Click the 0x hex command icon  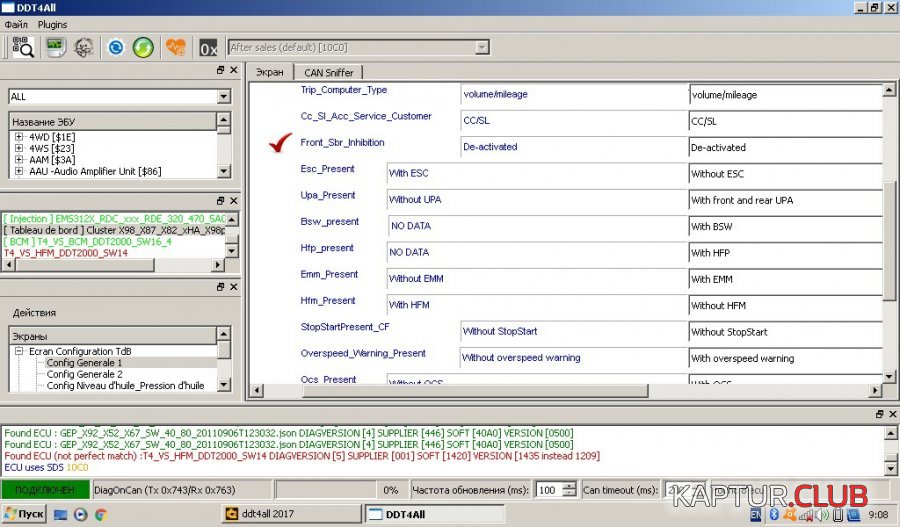[208, 47]
